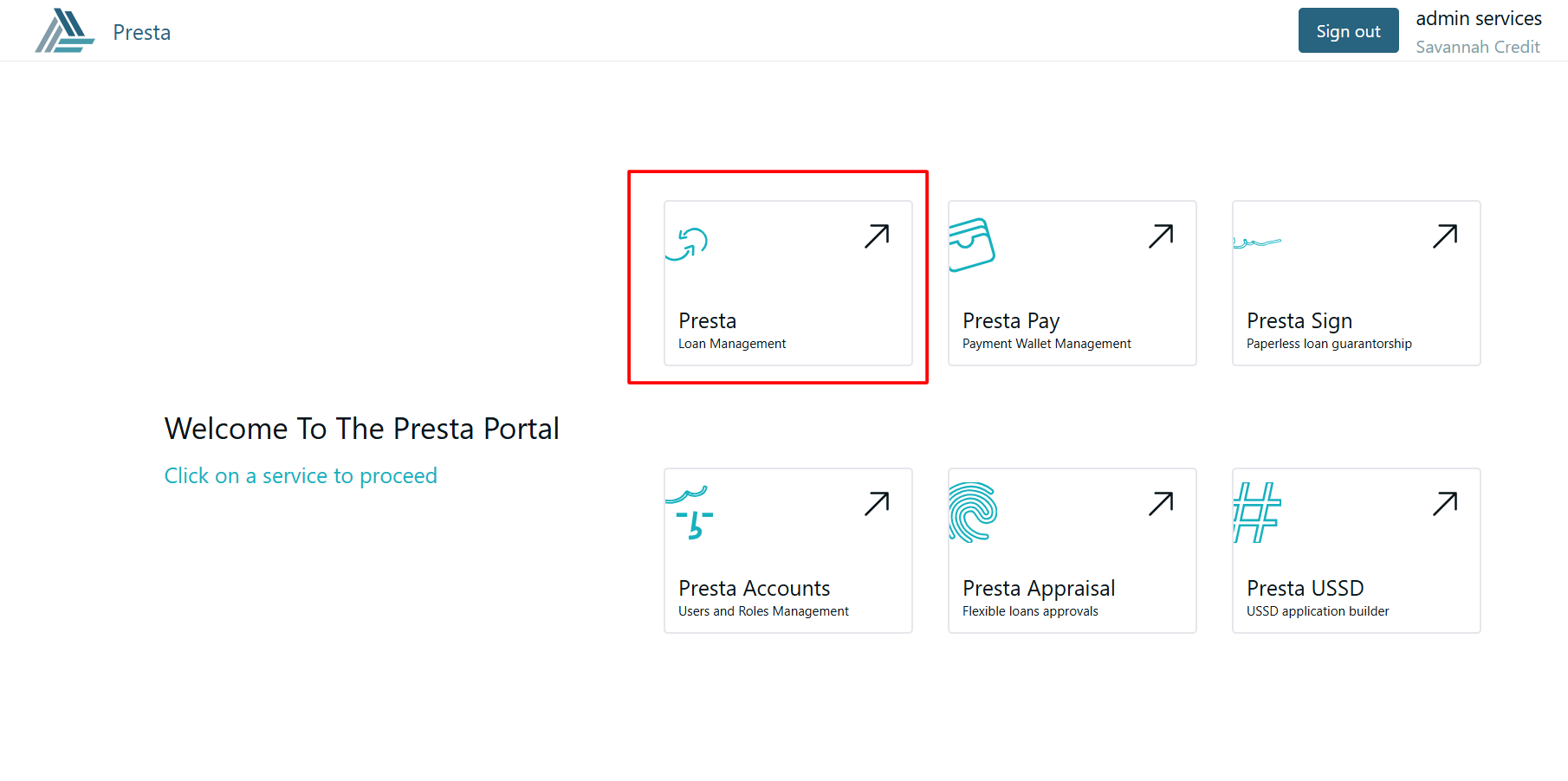The image size is (1568, 781).
Task: Open Presta Sign via its arrow icon
Action: (x=1445, y=236)
